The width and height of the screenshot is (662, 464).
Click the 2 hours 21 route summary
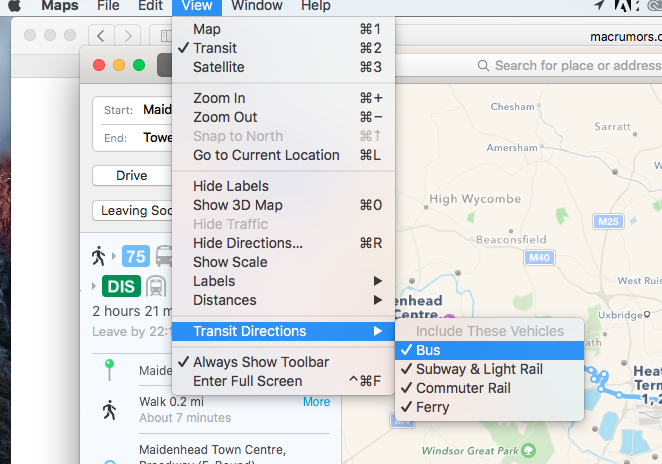click(132, 311)
